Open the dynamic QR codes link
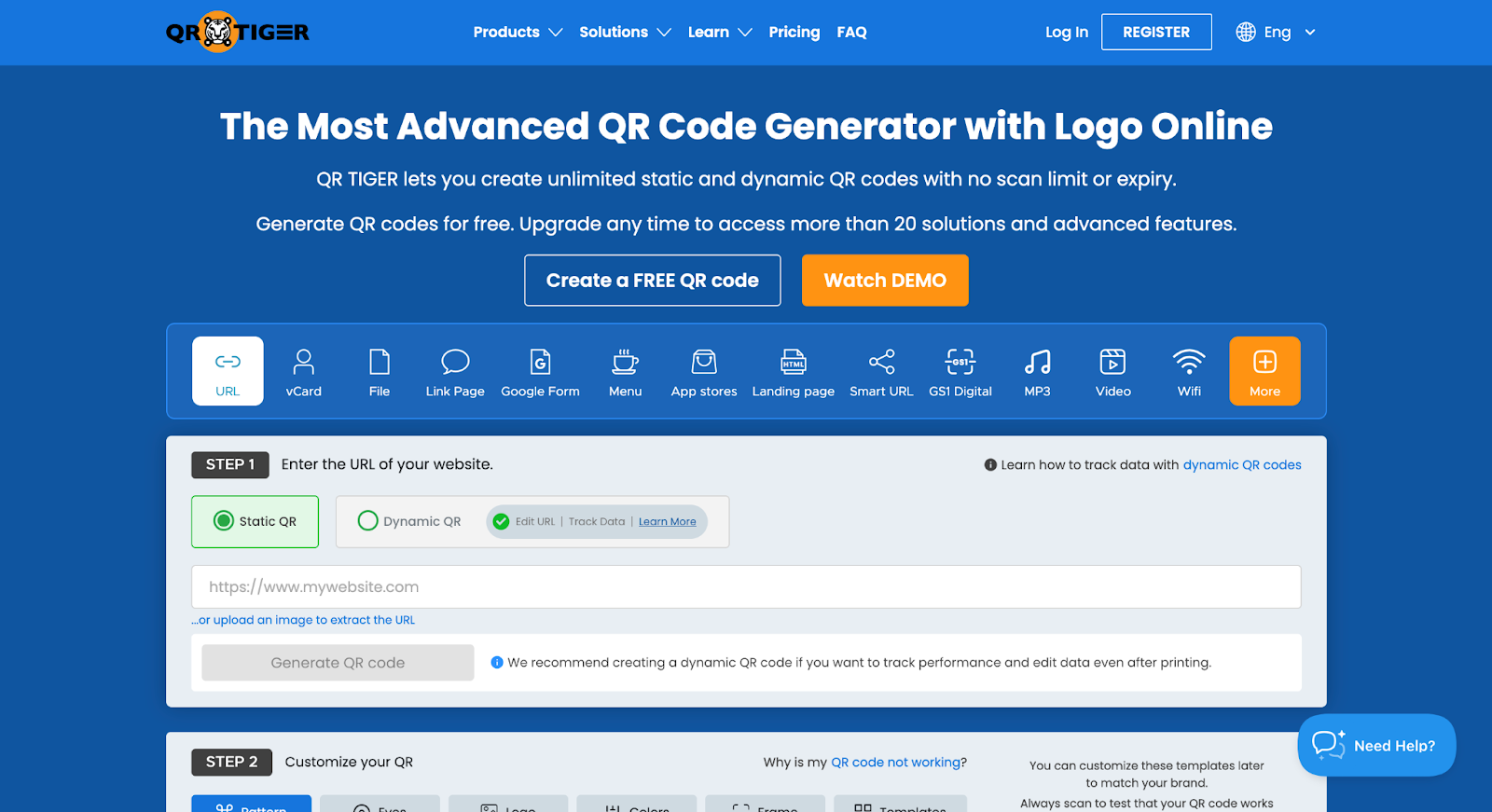The width and height of the screenshot is (1492, 812). [1242, 465]
